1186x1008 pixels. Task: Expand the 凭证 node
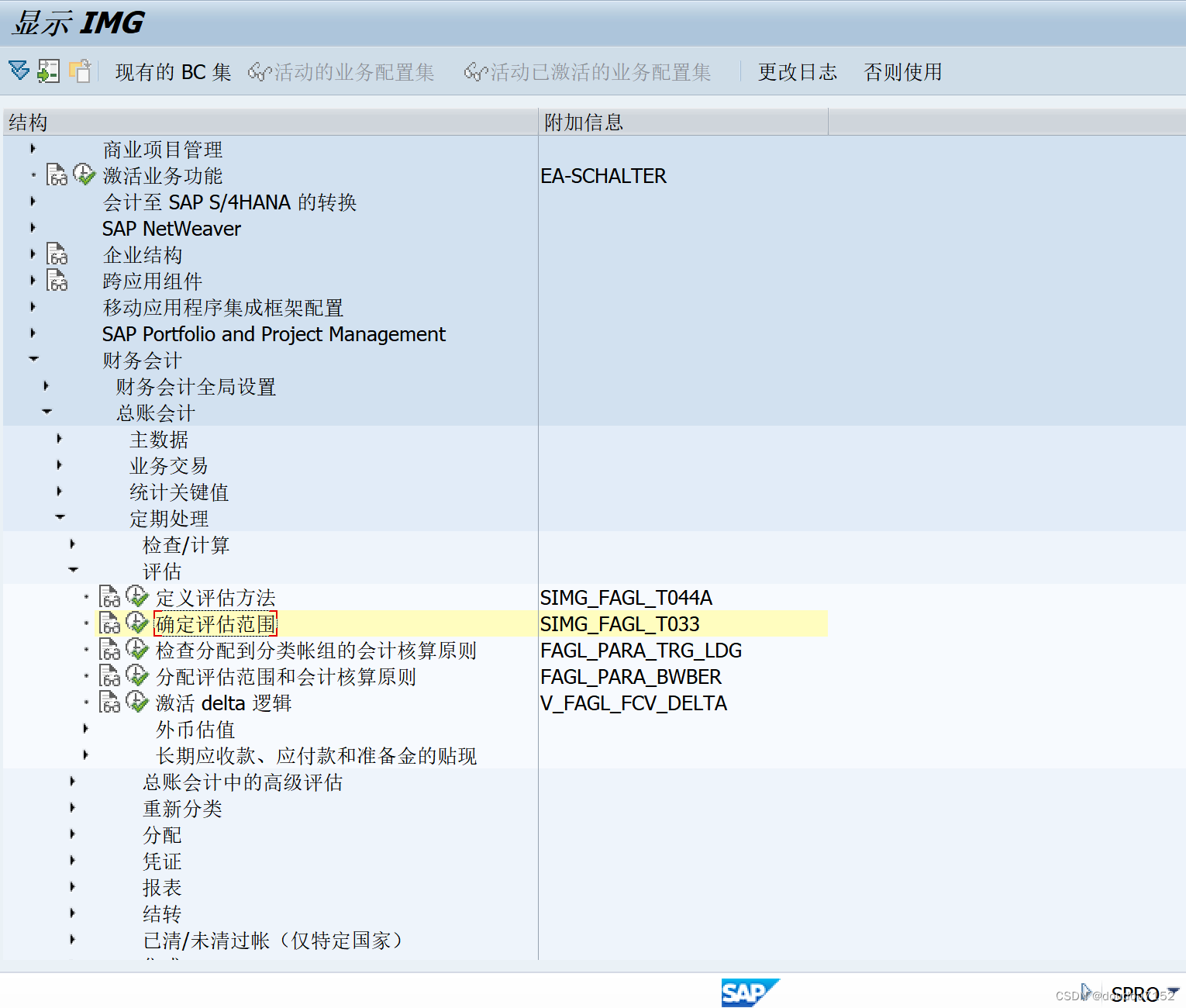(x=72, y=860)
